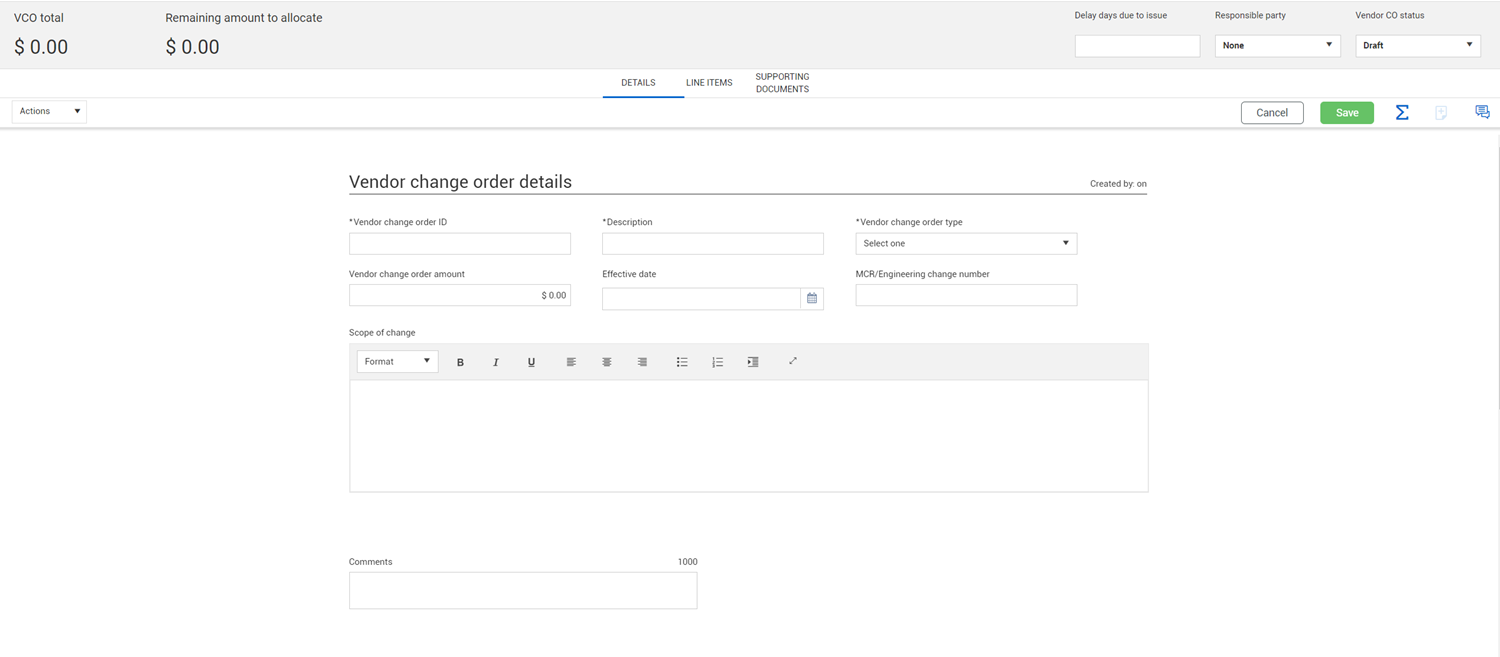
Task: Click the green Save button
Action: point(1346,113)
